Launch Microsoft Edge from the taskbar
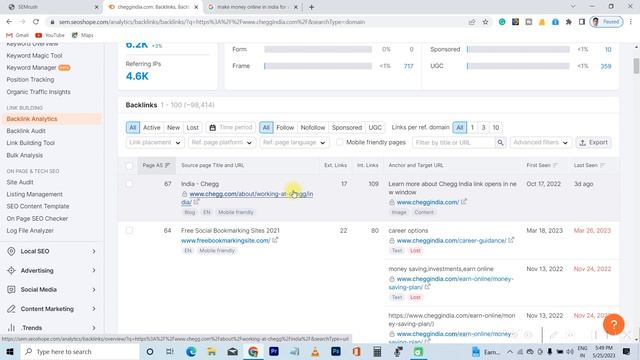Screen dimensions: 640x360 pyautogui.click(x=191, y=351)
